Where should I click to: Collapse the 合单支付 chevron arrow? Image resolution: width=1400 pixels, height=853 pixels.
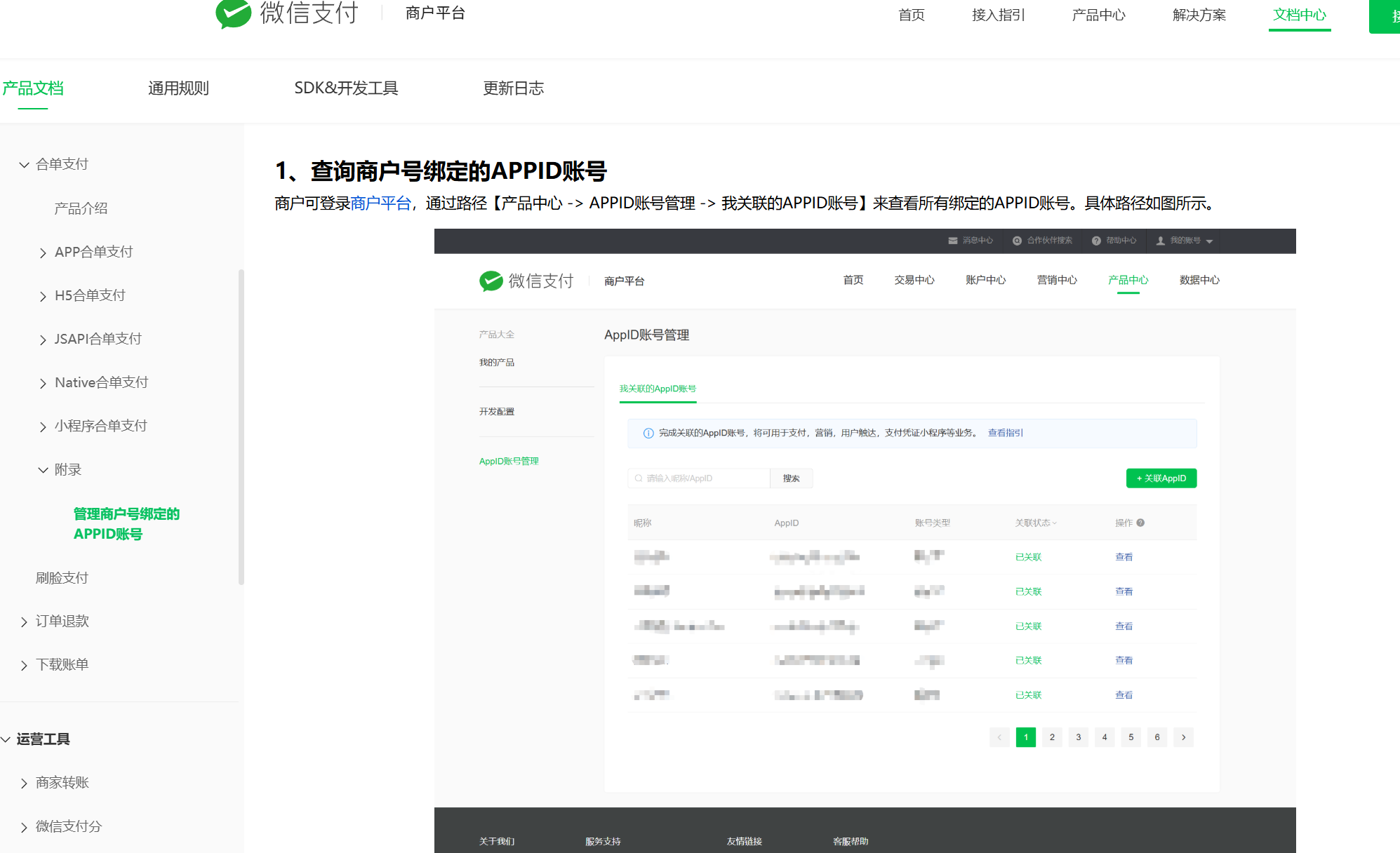point(24,165)
